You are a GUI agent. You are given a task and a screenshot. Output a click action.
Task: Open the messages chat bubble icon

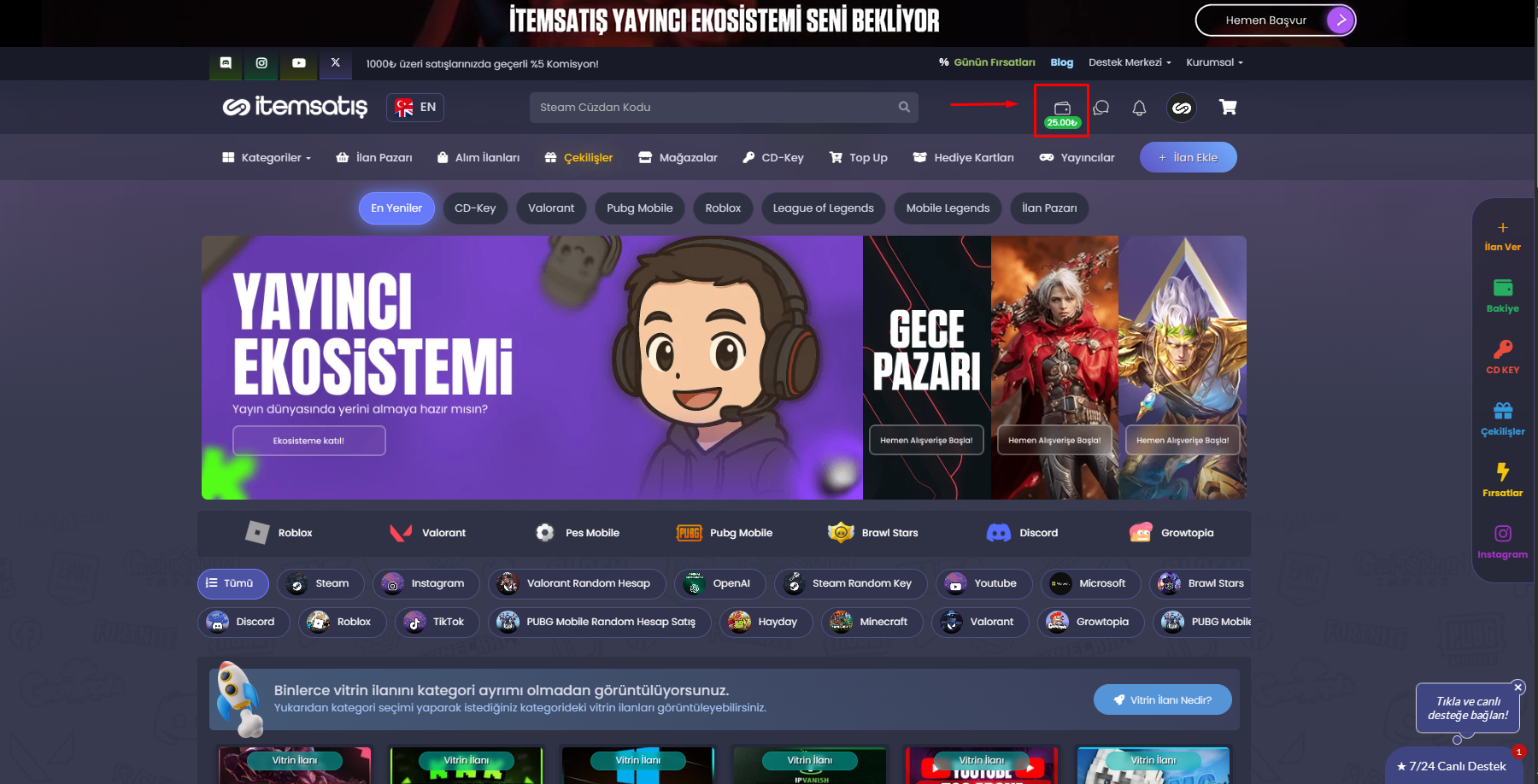(1101, 108)
